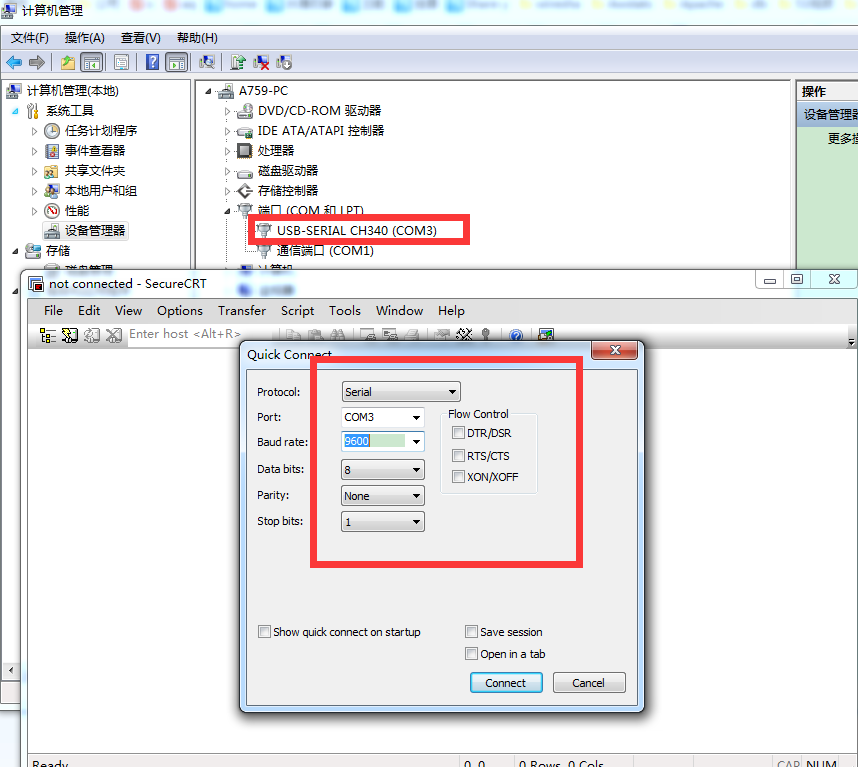Click SecureCRT SecureFX toolbar icon

tap(546, 334)
